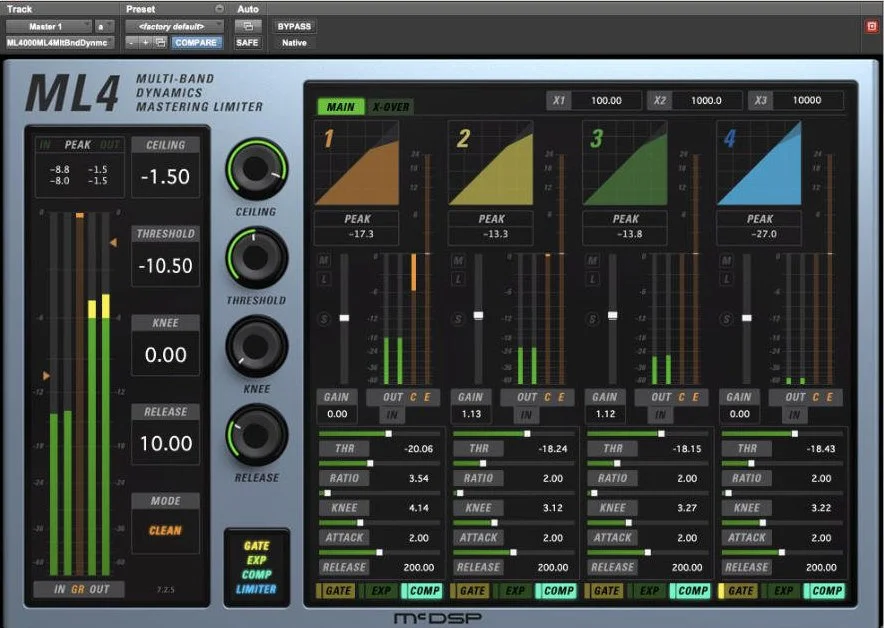This screenshot has width=884, height=628.
Task: Solo band 2 with S button
Action: [458, 319]
